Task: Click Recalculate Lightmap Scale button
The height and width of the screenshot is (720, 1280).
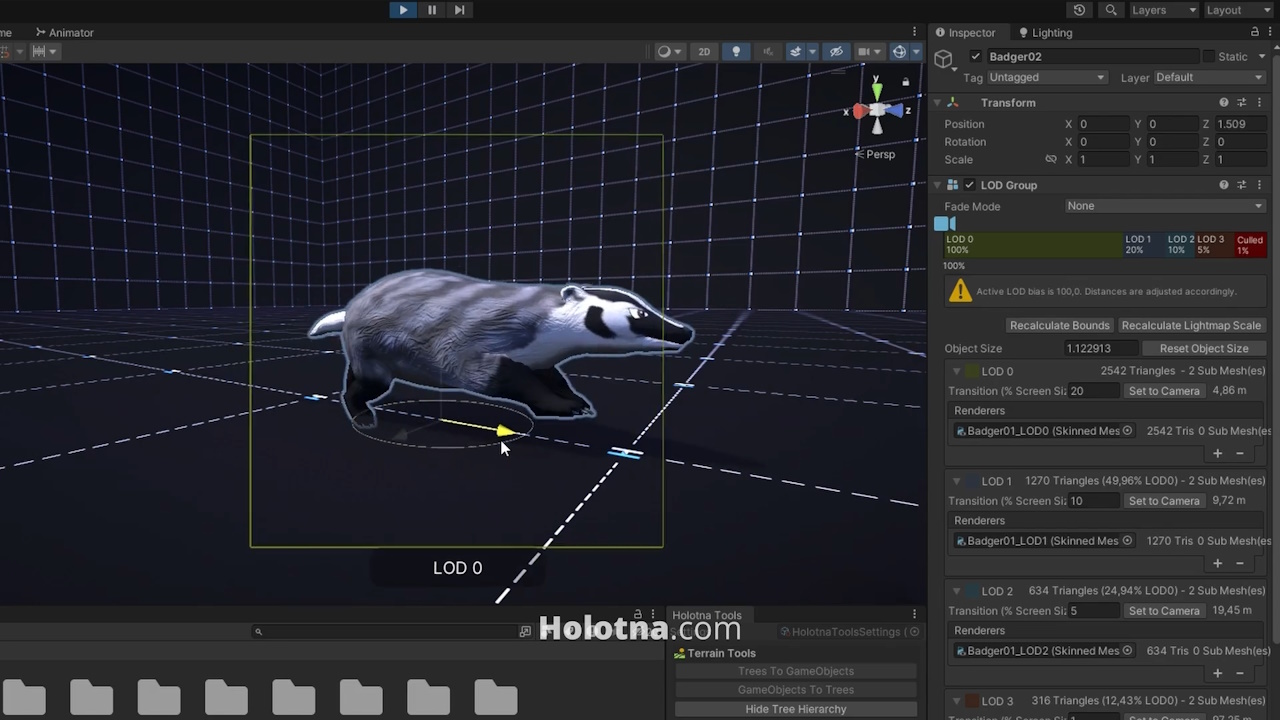Action: [1191, 326]
